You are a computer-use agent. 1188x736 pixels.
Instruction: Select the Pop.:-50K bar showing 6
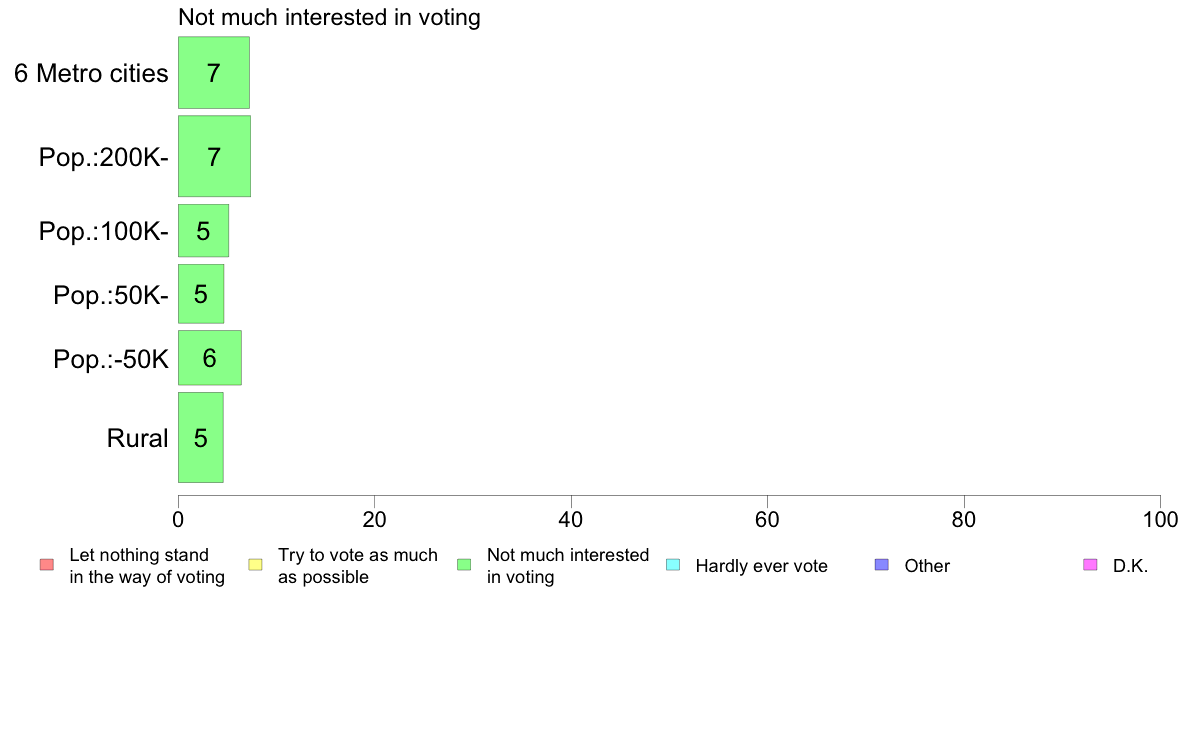[x=210, y=358]
